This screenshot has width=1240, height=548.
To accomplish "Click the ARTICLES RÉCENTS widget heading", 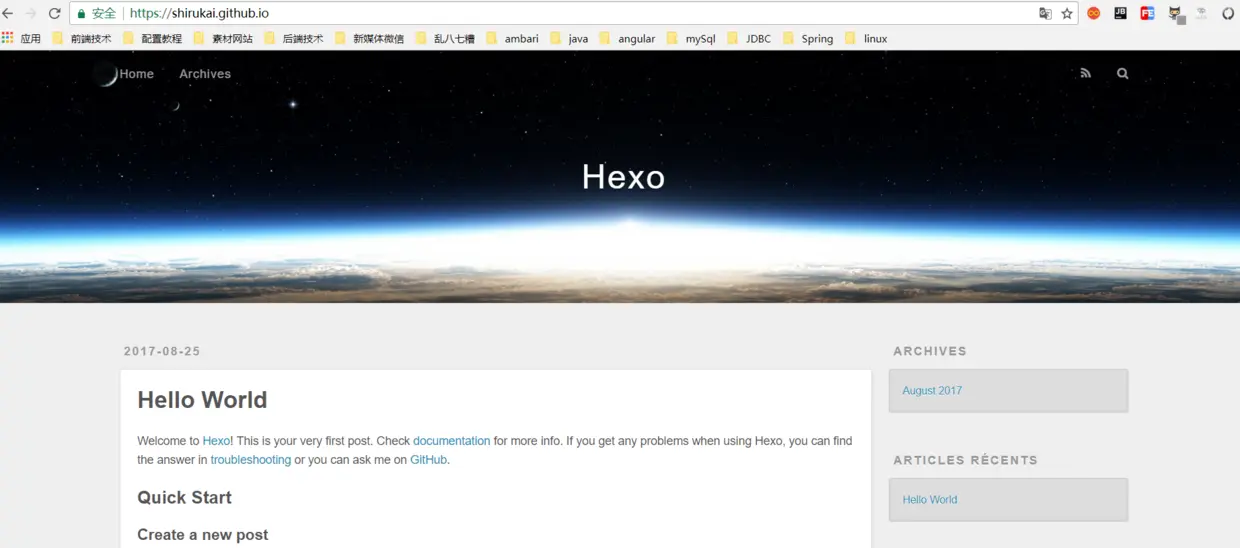I will coord(965,460).
